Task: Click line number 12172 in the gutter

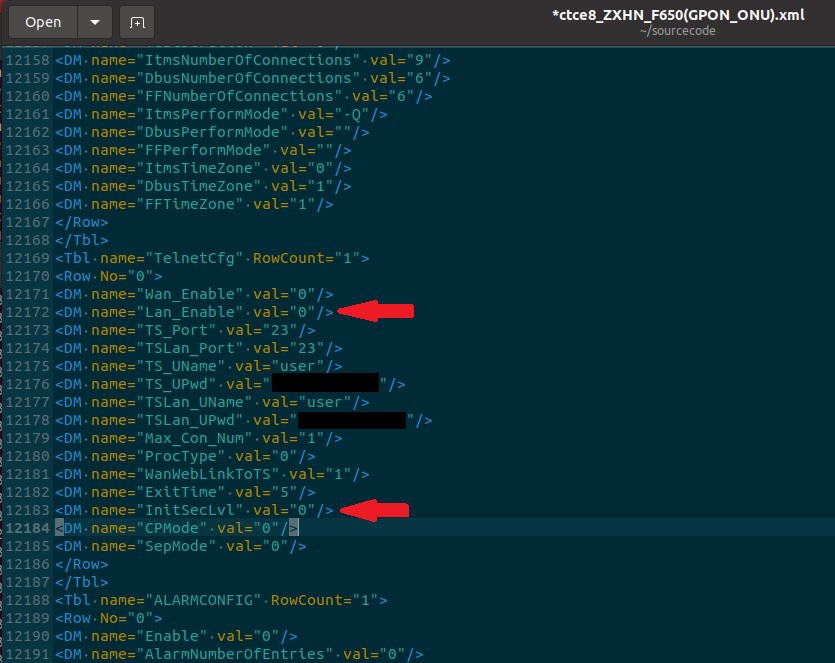Action: [x=26, y=312]
